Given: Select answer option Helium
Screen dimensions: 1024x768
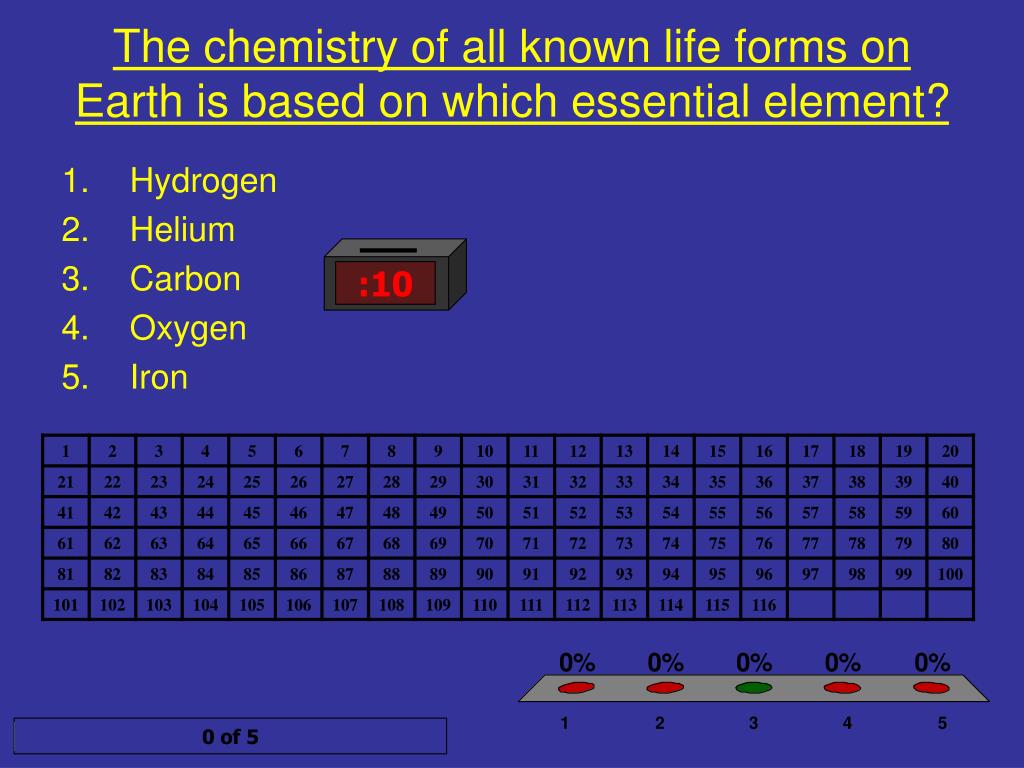Looking at the screenshot, I should pyautogui.click(x=182, y=230).
